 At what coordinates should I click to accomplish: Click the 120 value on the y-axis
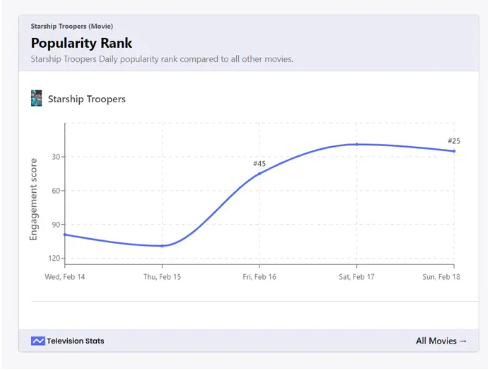(x=54, y=258)
